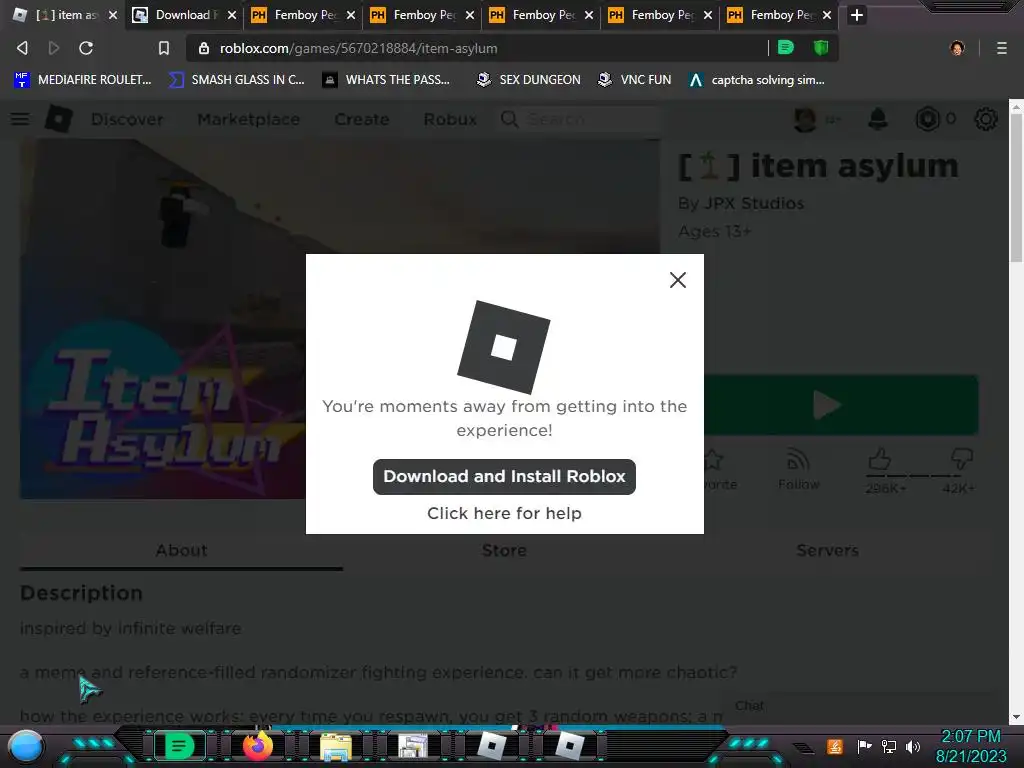Click the Roblox search field
The width and height of the screenshot is (1024, 768).
point(578,120)
